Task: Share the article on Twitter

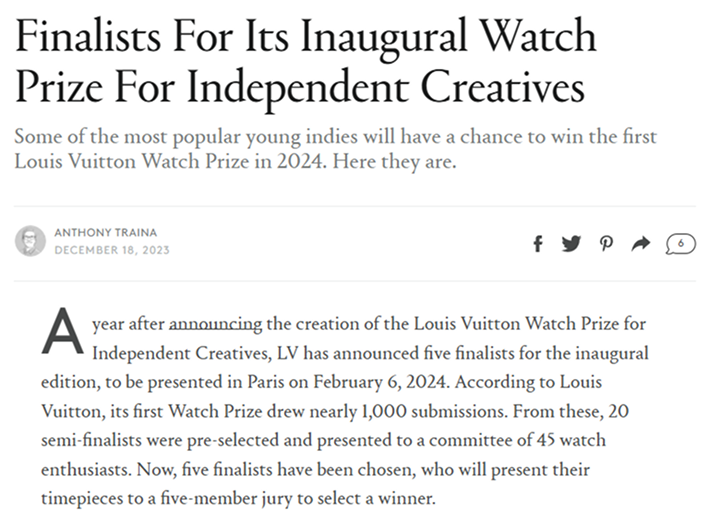Action: (x=571, y=244)
